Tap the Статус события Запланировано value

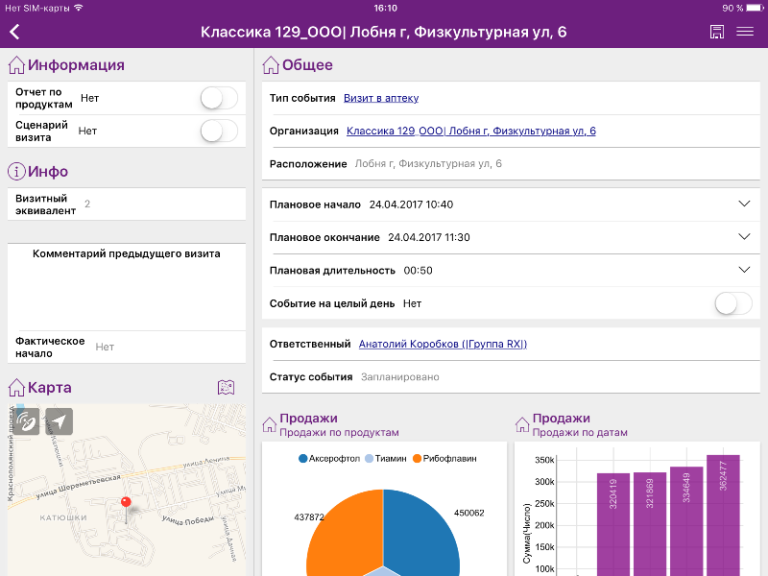pos(400,377)
